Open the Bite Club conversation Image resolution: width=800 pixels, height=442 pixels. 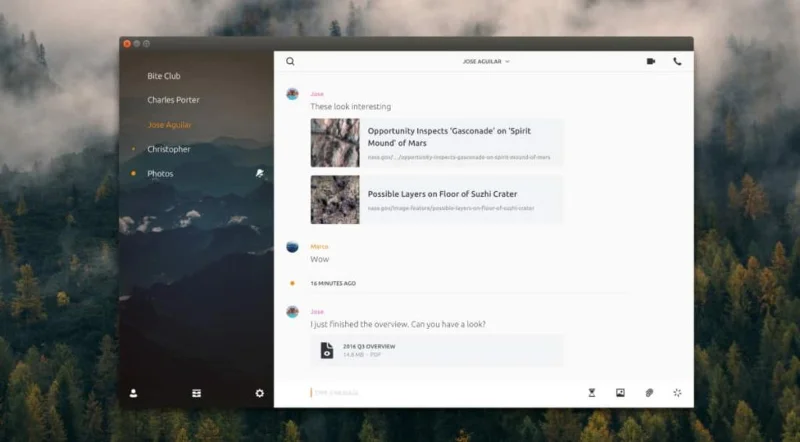(x=164, y=76)
